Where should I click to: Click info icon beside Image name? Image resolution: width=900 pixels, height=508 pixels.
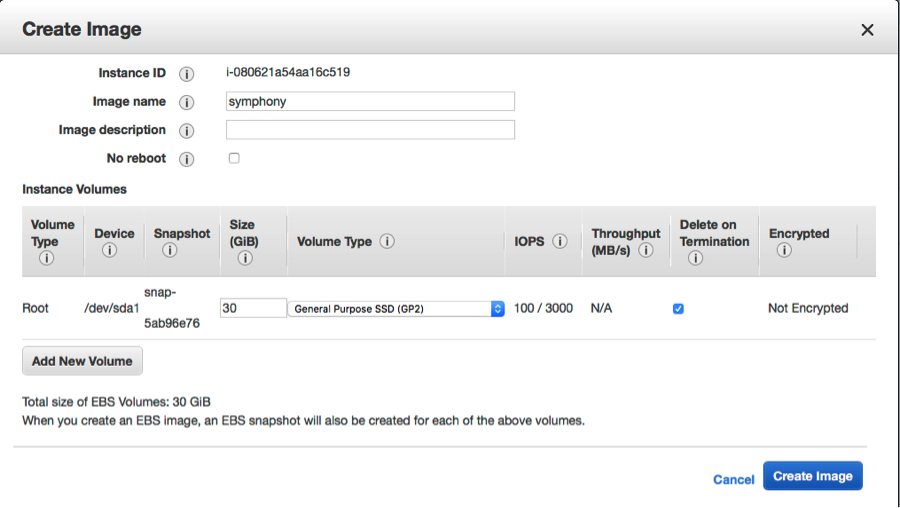point(186,102)
